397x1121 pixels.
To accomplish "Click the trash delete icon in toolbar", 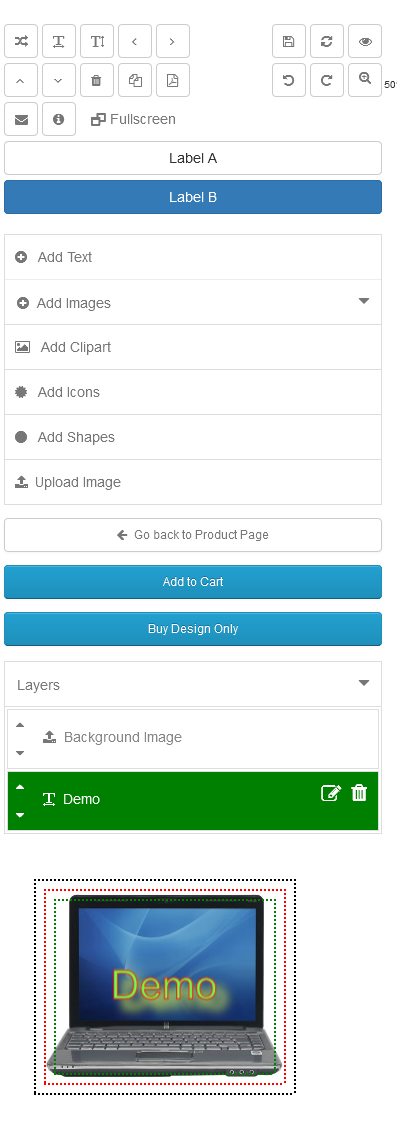I will tap(97, 80).
